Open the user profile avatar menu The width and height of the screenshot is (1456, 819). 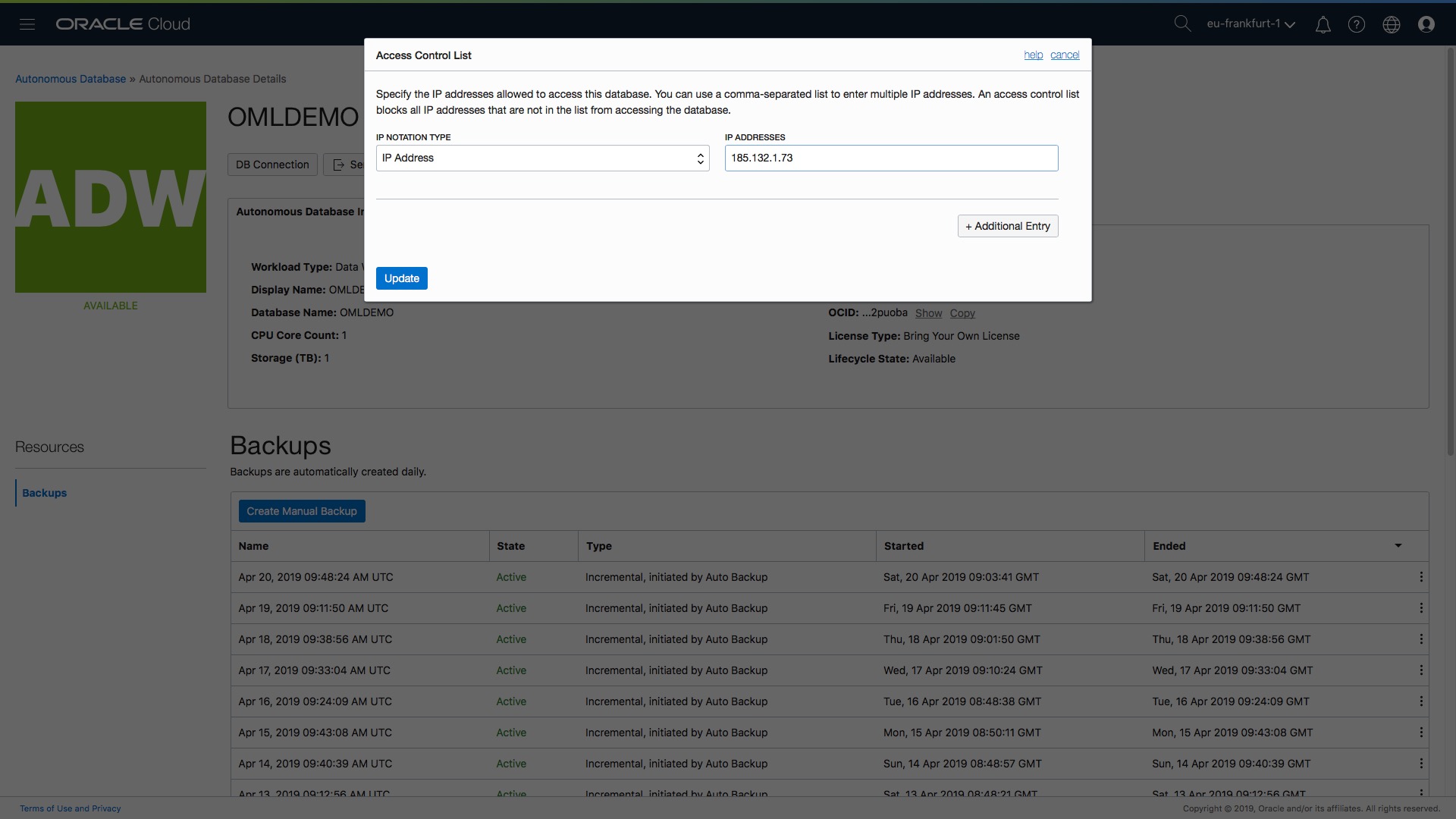coord(1426,25)
